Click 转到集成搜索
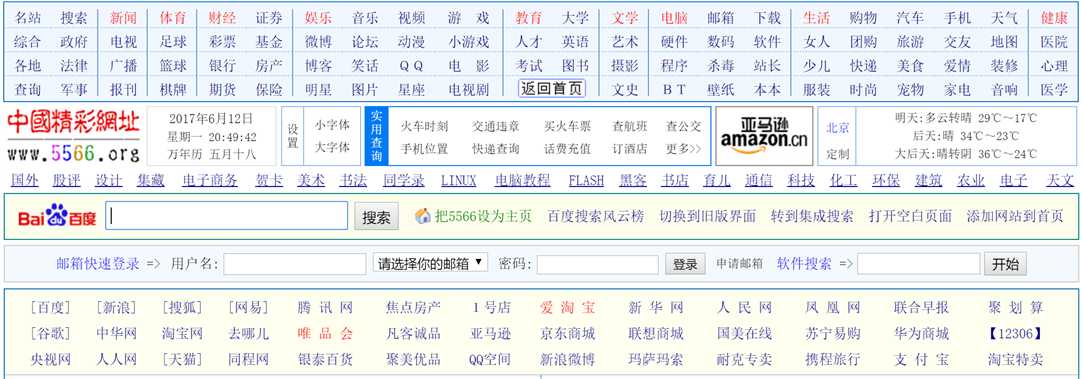 pyautogui.click(x=812, y=216)
